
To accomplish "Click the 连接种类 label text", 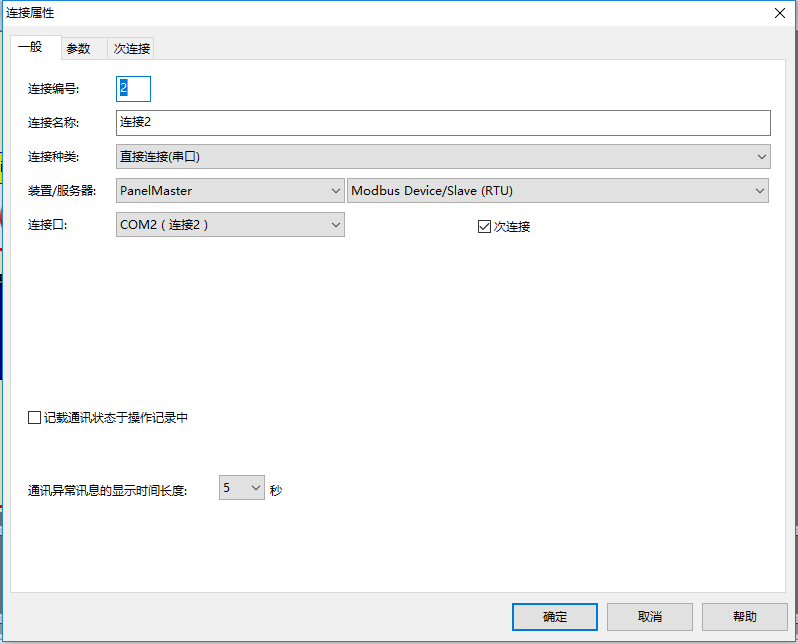I will [53, 156].
